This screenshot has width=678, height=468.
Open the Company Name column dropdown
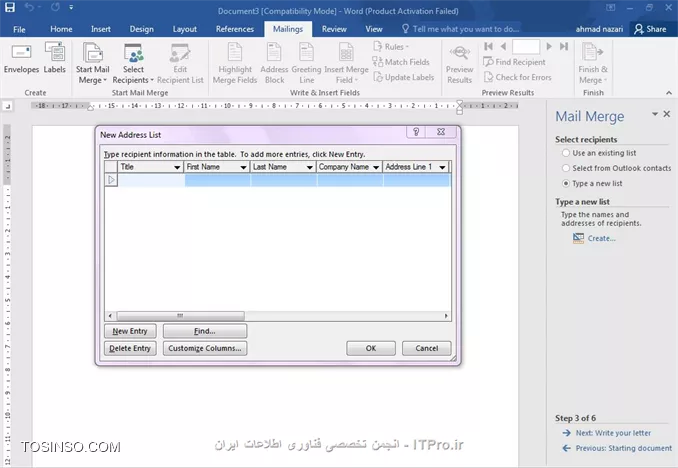[x=376, y=167]
